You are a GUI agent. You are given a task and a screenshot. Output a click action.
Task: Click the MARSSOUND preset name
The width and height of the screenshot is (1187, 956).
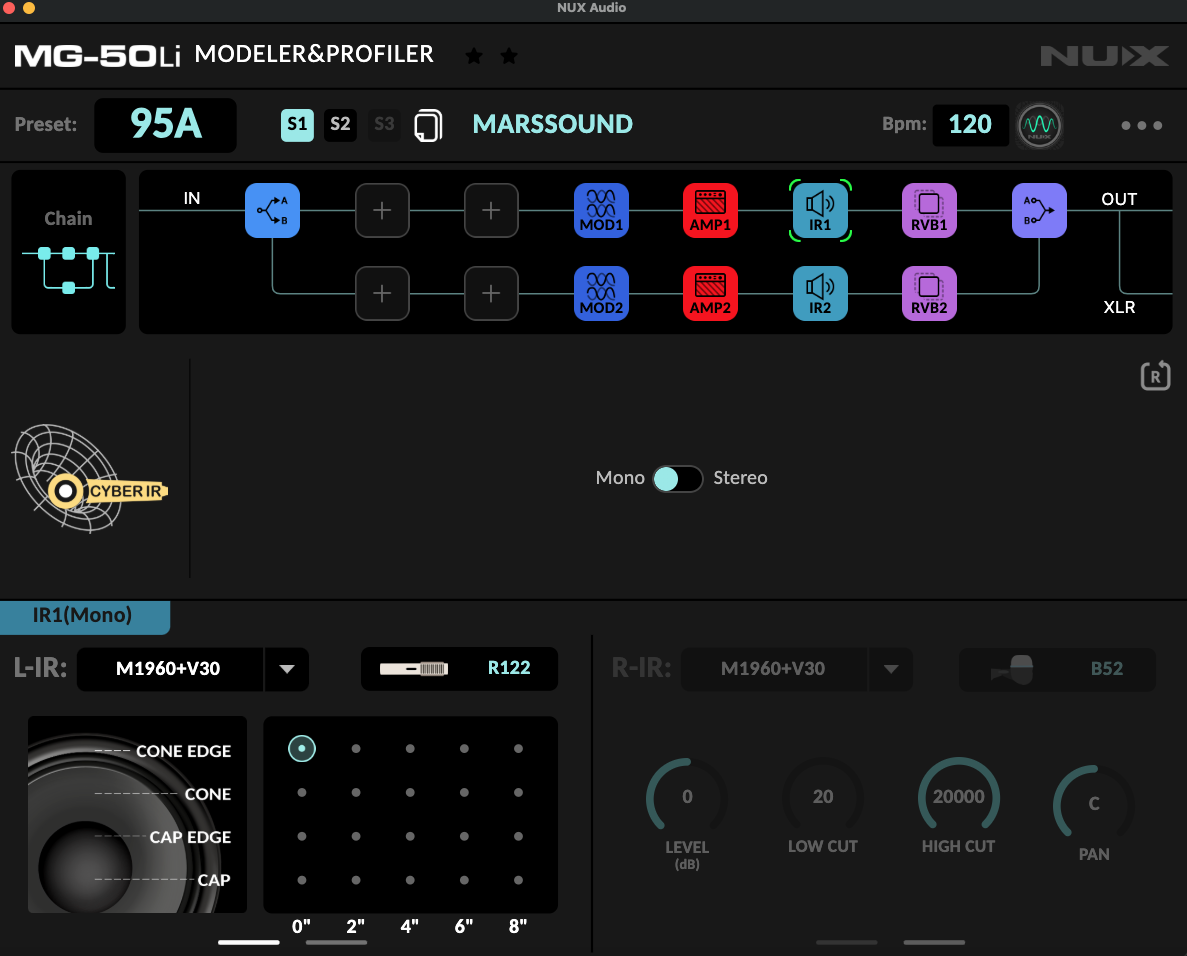[x=553, y=124]
